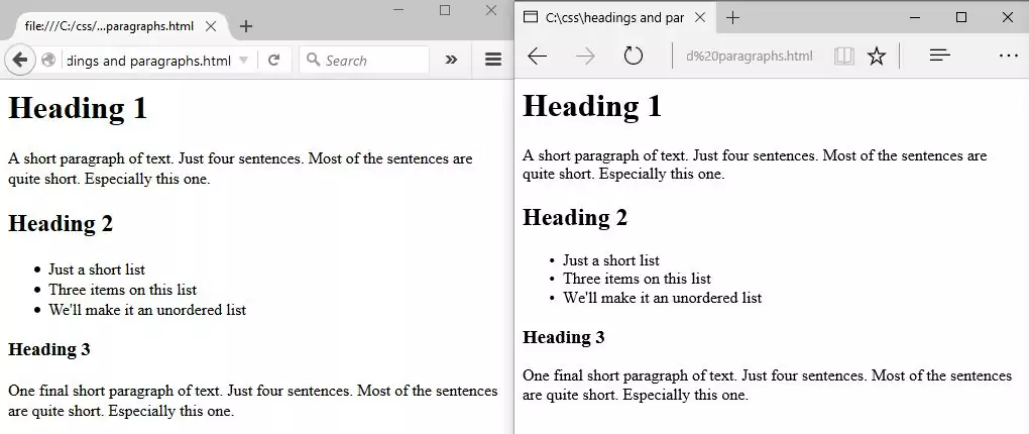1029x434 pixels.
Task: Click final paragraph under Heading 3 in Edge
Action: (767, 385)
